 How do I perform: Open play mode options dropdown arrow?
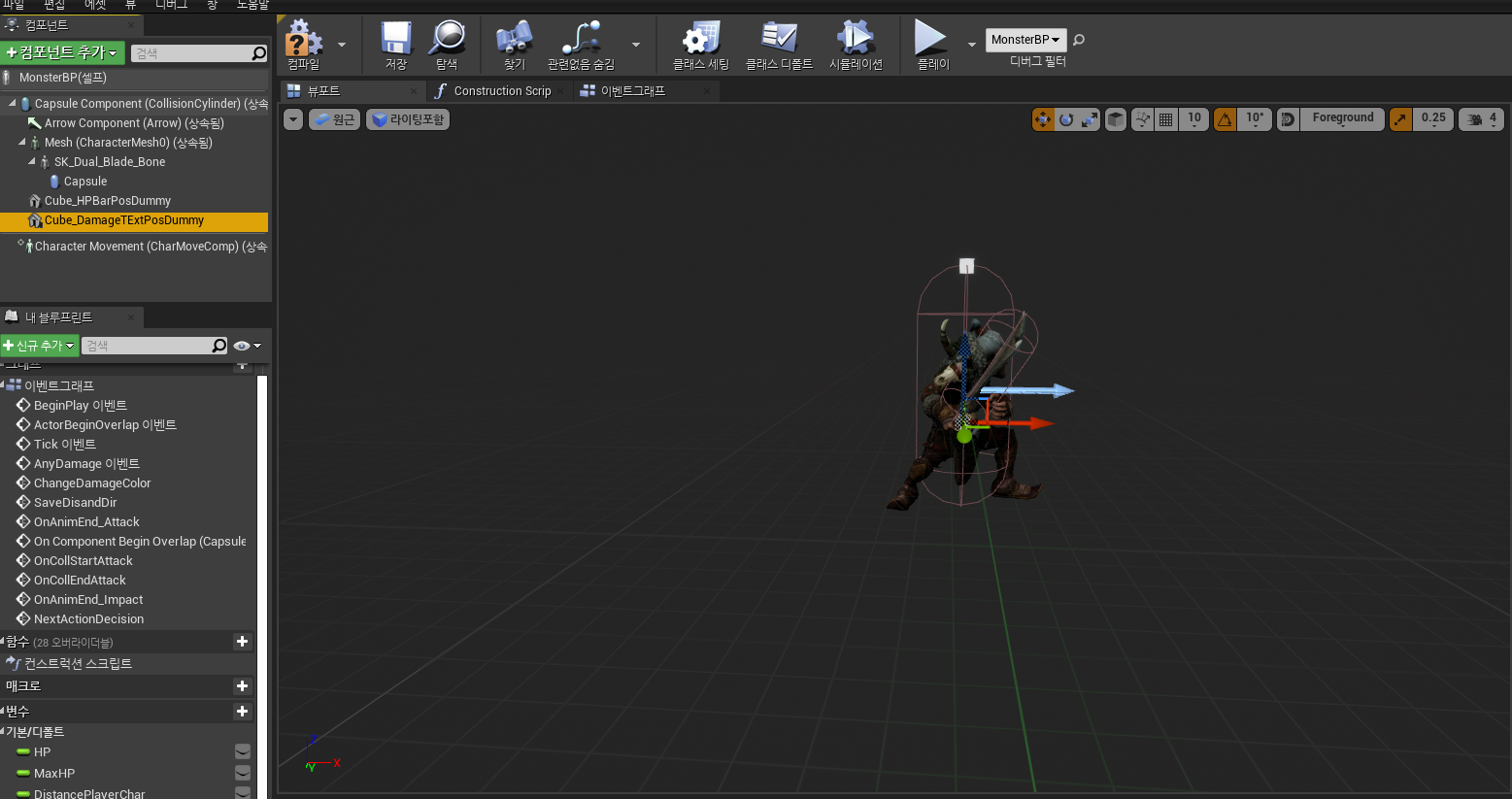972,45
